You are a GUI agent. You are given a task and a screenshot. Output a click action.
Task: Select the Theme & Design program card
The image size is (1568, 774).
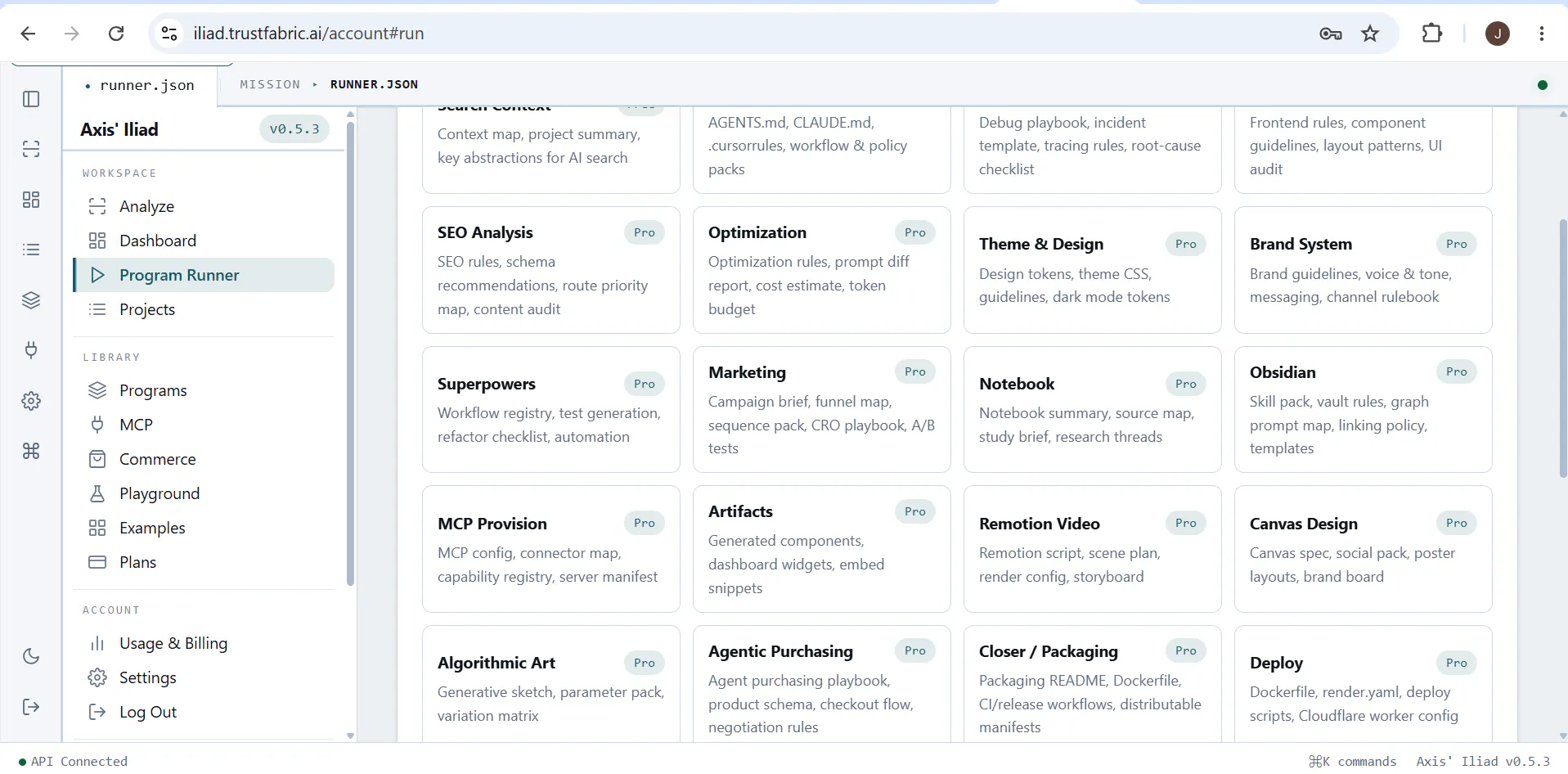(x=1093, y=270)
